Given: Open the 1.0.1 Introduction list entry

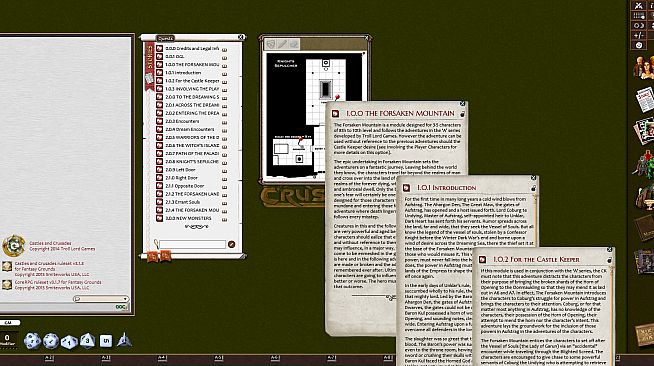Looking at the screenshot, I should 183,73.
